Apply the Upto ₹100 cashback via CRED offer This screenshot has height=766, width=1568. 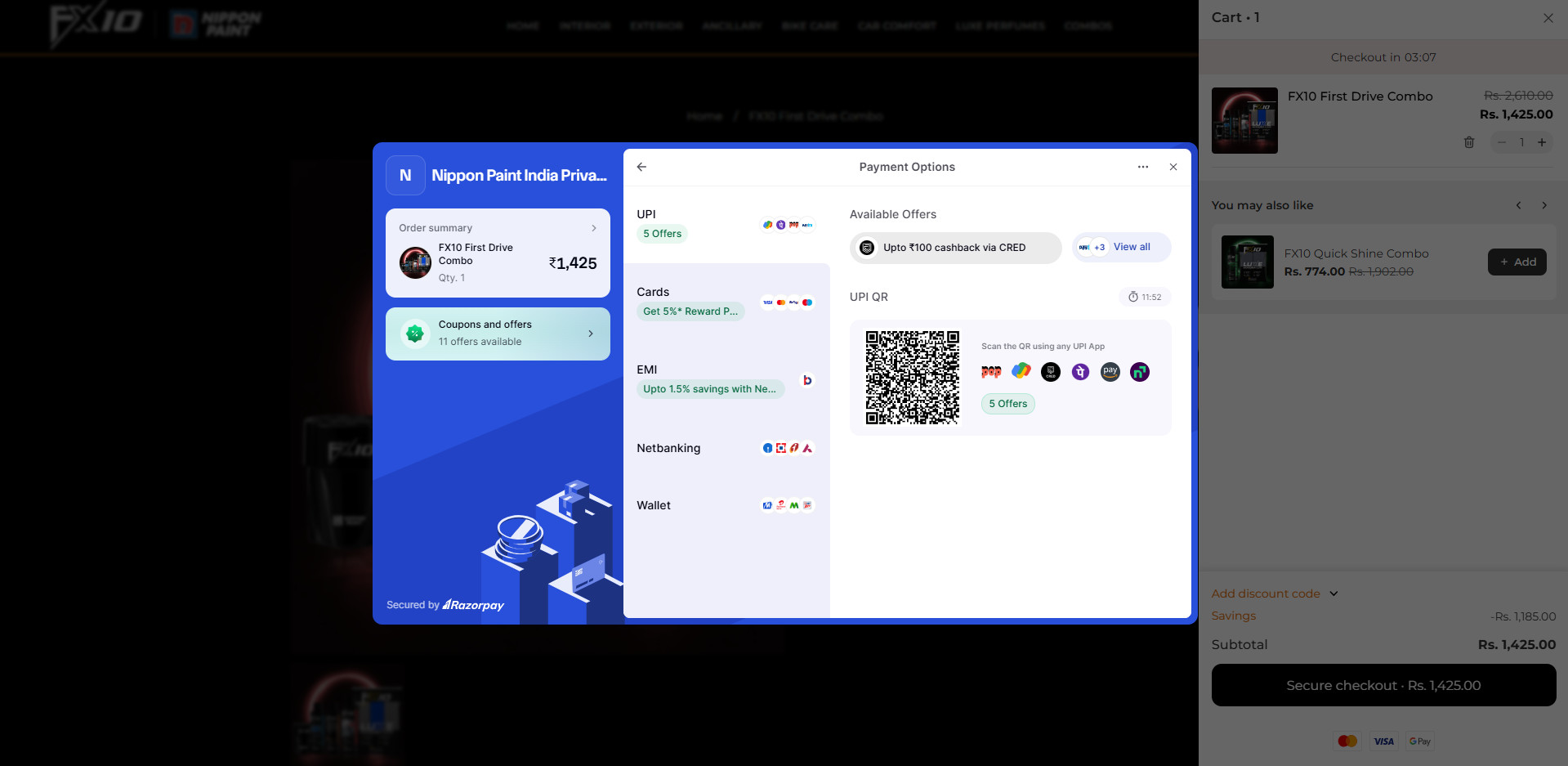955,248
